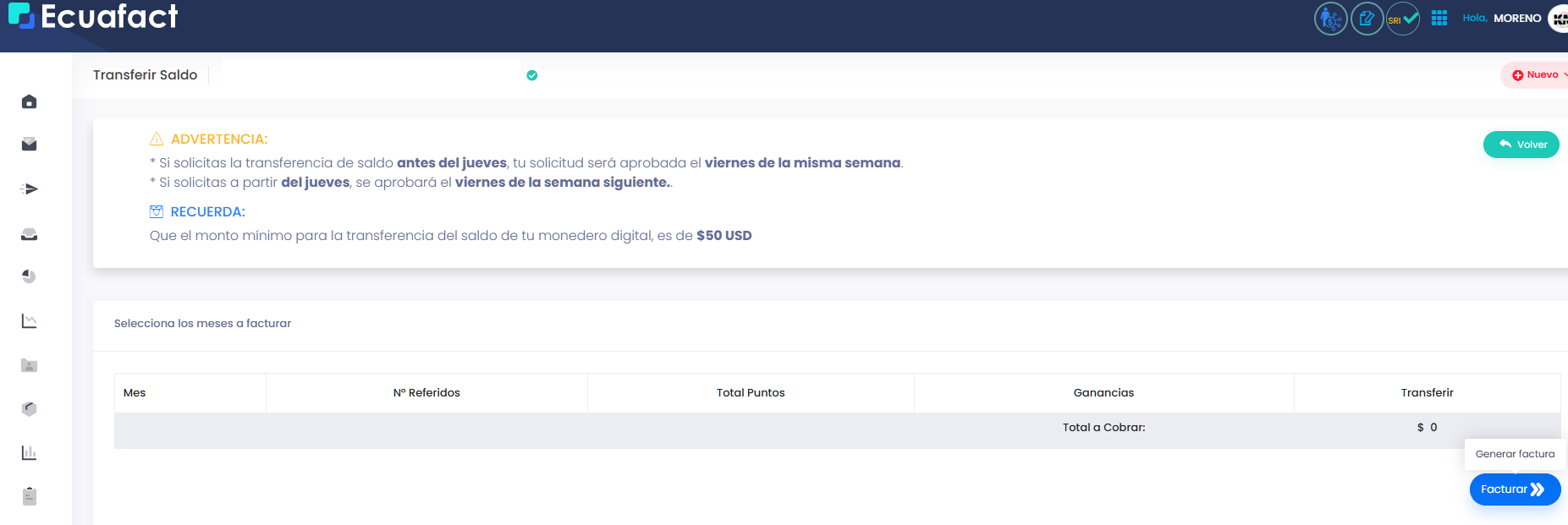Click the Selecciona los meses a facturar heading
This screenshot has width=1568, height=525.
(x=202, y=324)
